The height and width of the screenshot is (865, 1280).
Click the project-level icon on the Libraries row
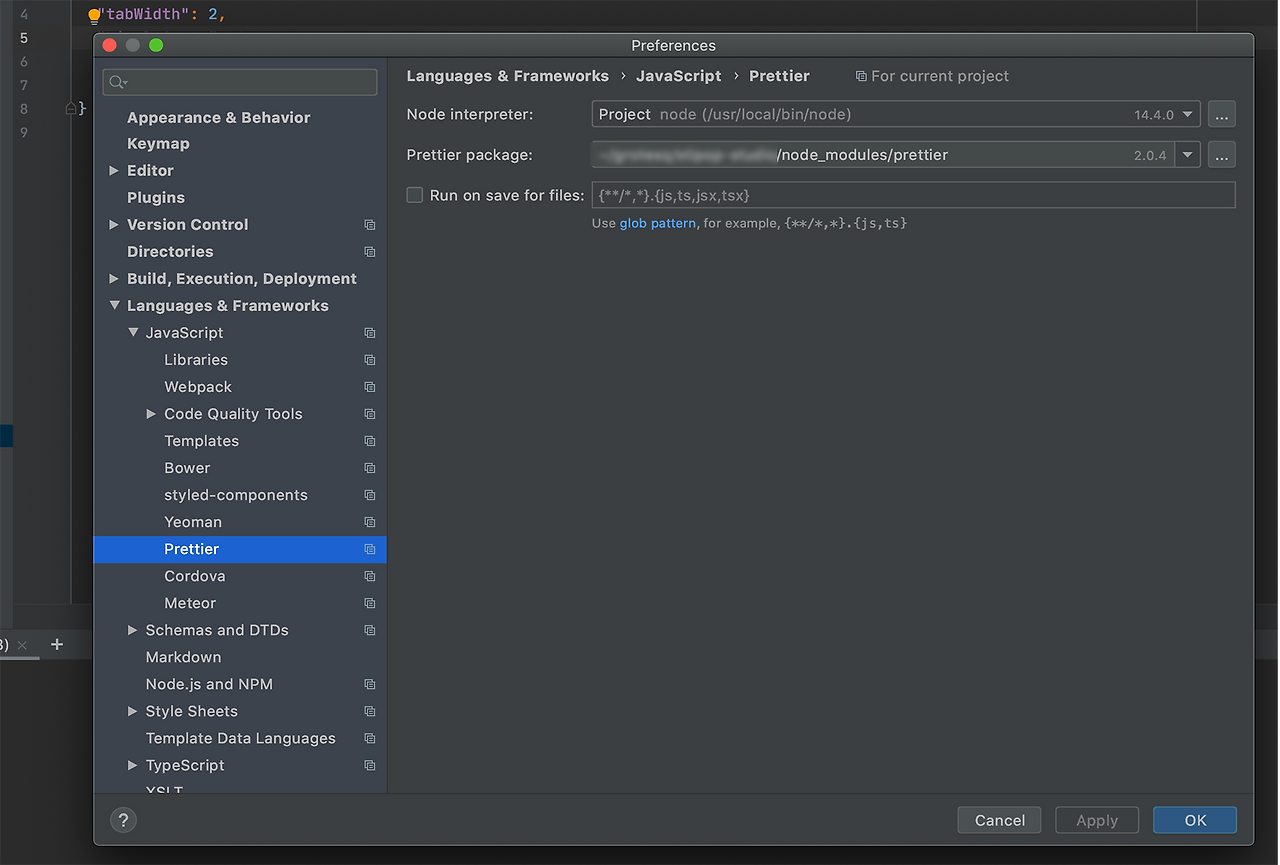(x=370, y=360)
